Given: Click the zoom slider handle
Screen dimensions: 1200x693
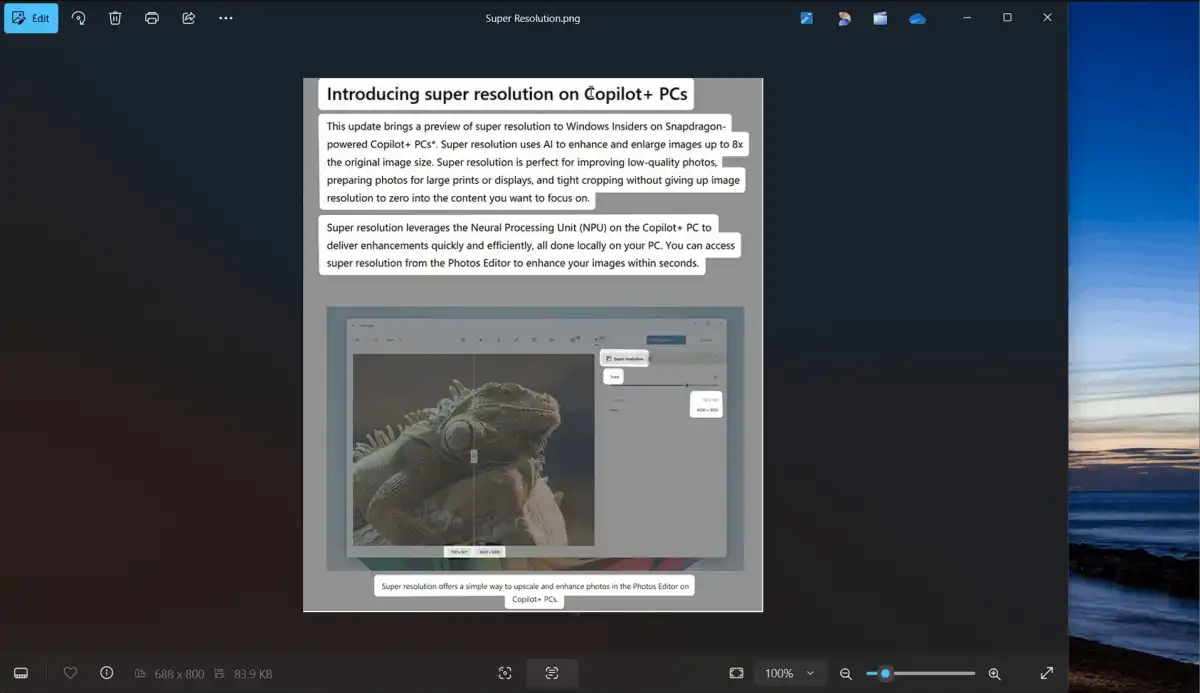Looking at the screenshot, I should click(x=885, y=674).
